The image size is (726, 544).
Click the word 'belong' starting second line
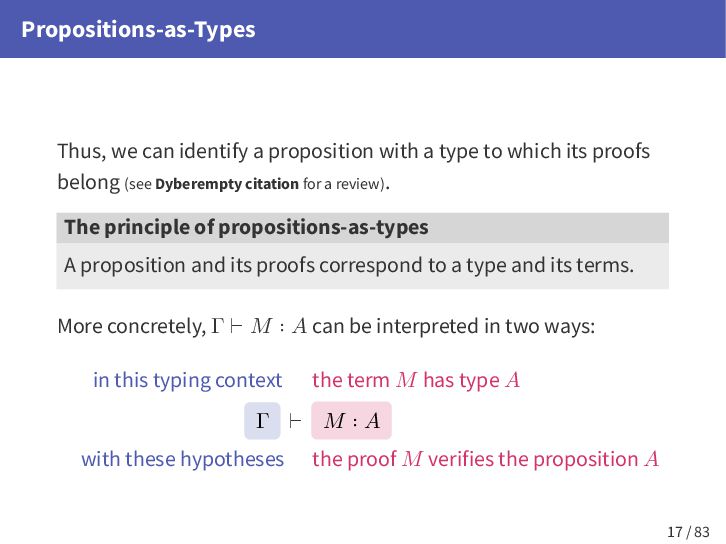(x=88, y=184)
